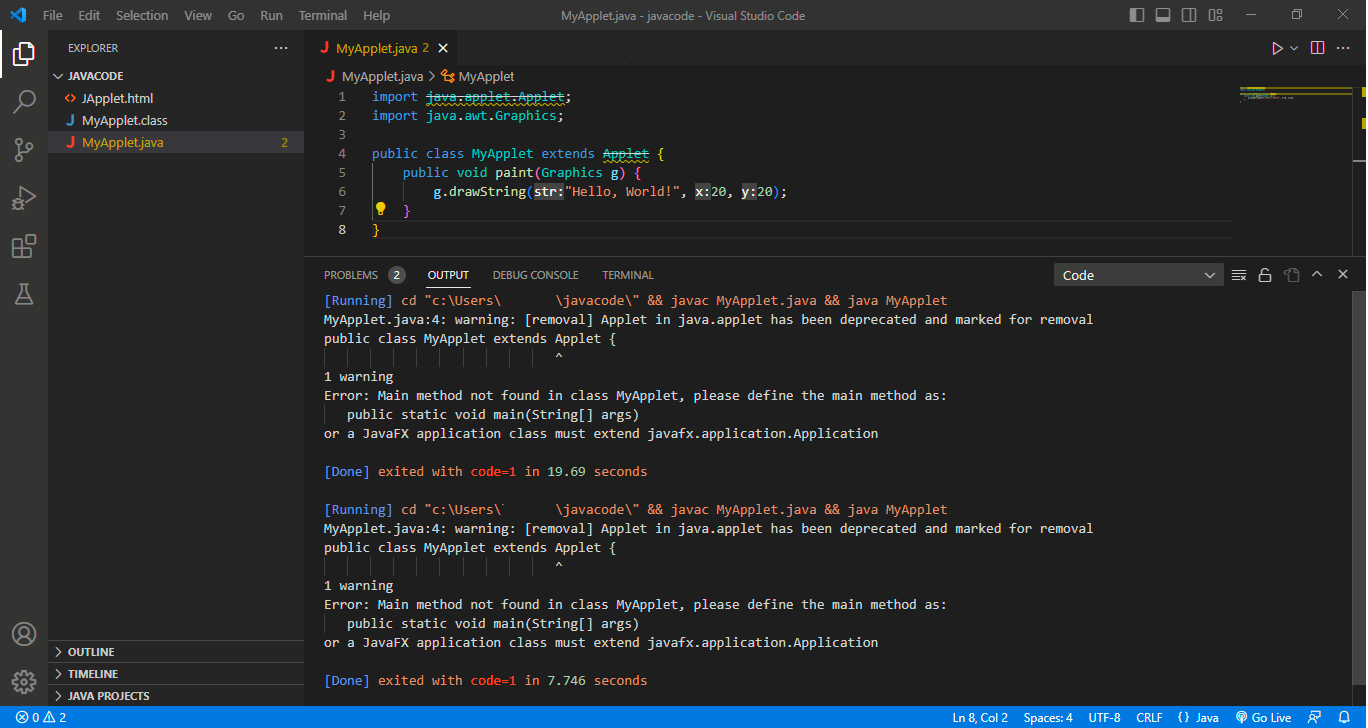Viewport: 1368px width, 728px height.
Task: Open the File menu
Action: point(52,15)
